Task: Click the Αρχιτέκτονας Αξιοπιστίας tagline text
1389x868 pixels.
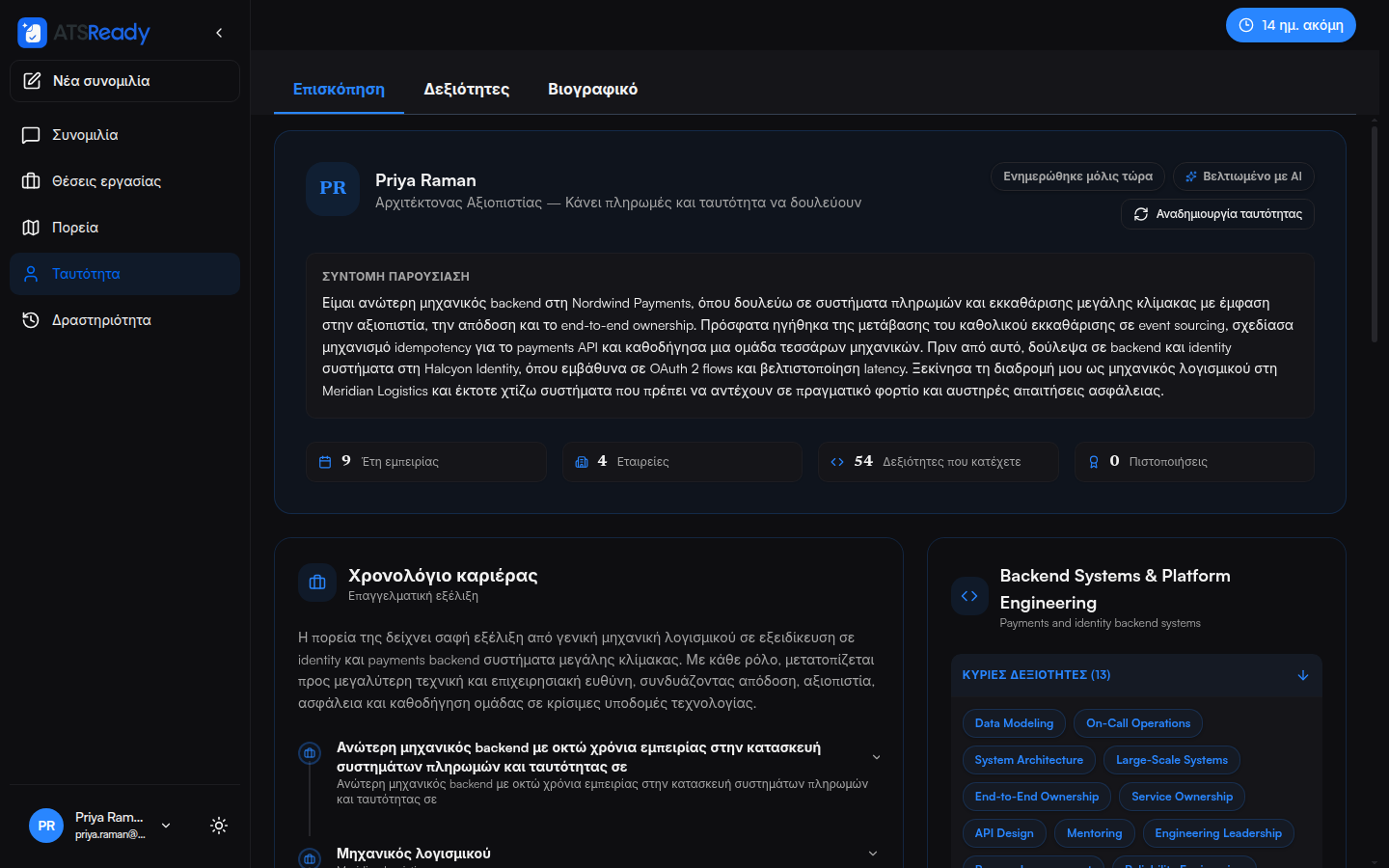Action: coord(618,203)
